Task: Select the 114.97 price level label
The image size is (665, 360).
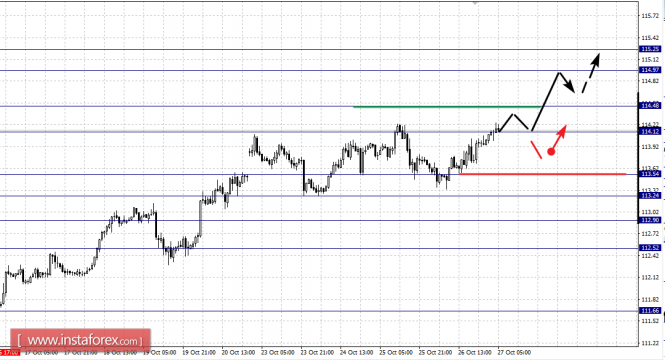Action: coord(650,70)
